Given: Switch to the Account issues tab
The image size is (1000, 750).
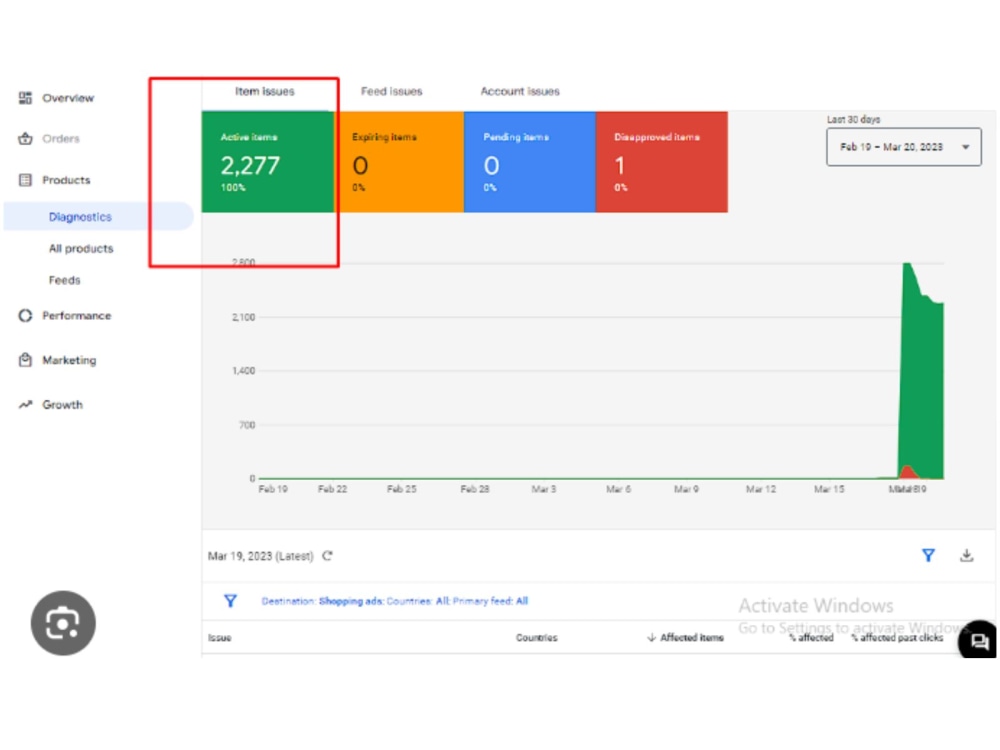Looking at the screenshot, I should (x=520, y=91).
